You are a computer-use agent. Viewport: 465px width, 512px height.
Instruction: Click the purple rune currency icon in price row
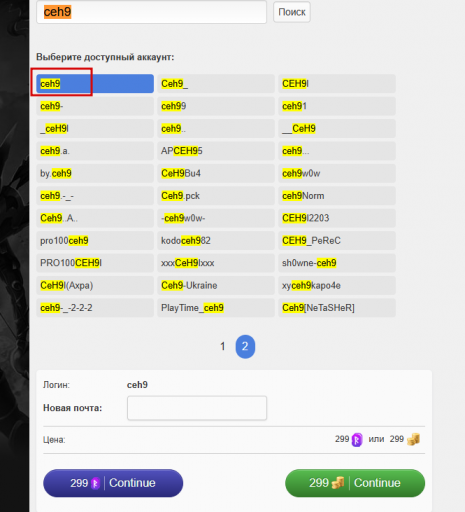point(357,440)
